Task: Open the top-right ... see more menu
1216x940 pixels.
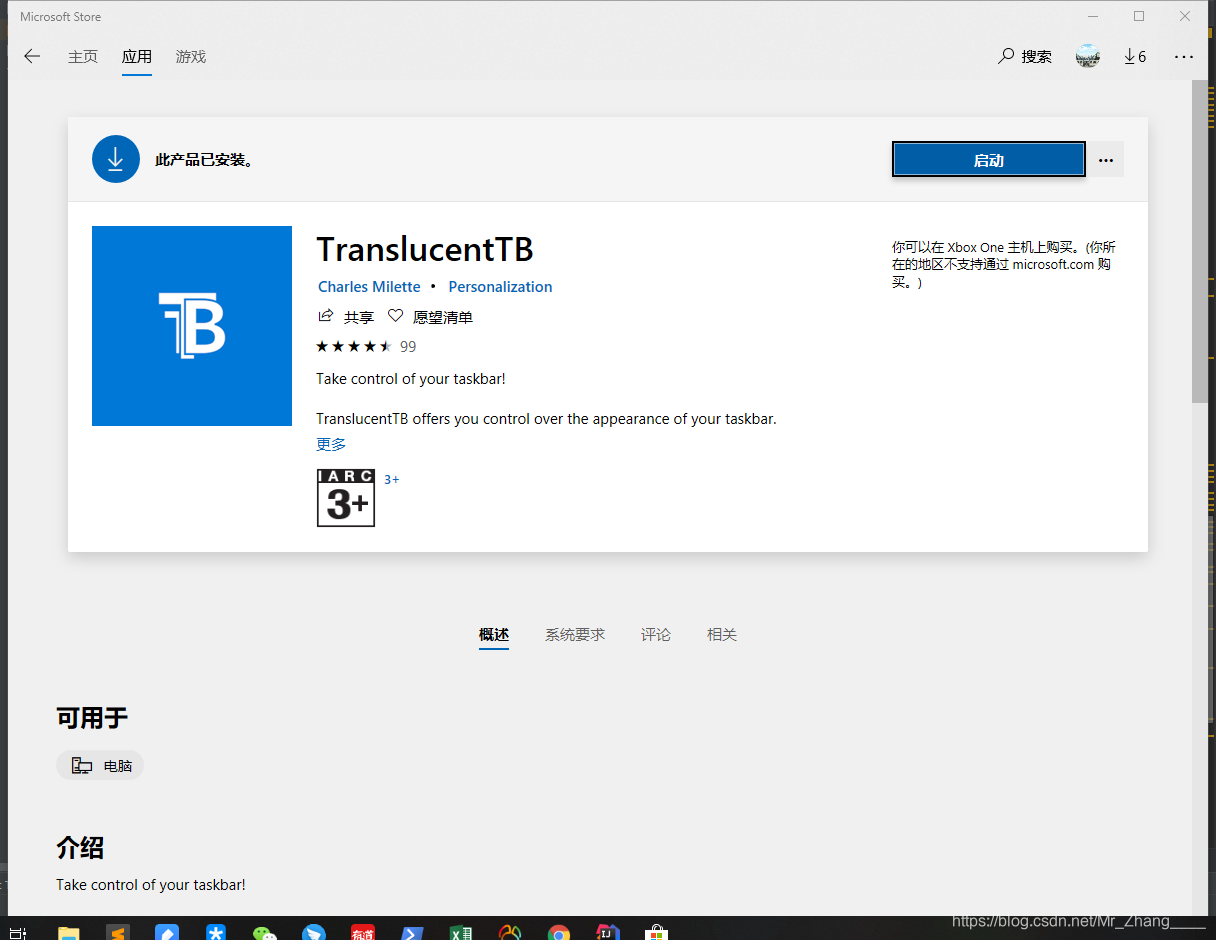Action: tap(1184, 57)
